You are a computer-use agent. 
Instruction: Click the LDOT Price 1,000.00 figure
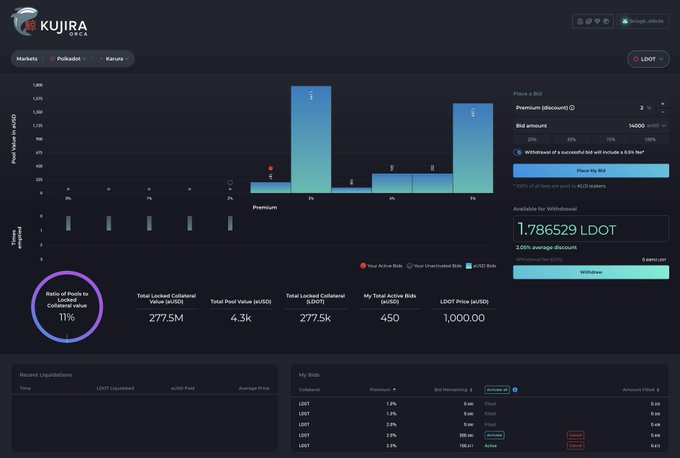point(464,318)
